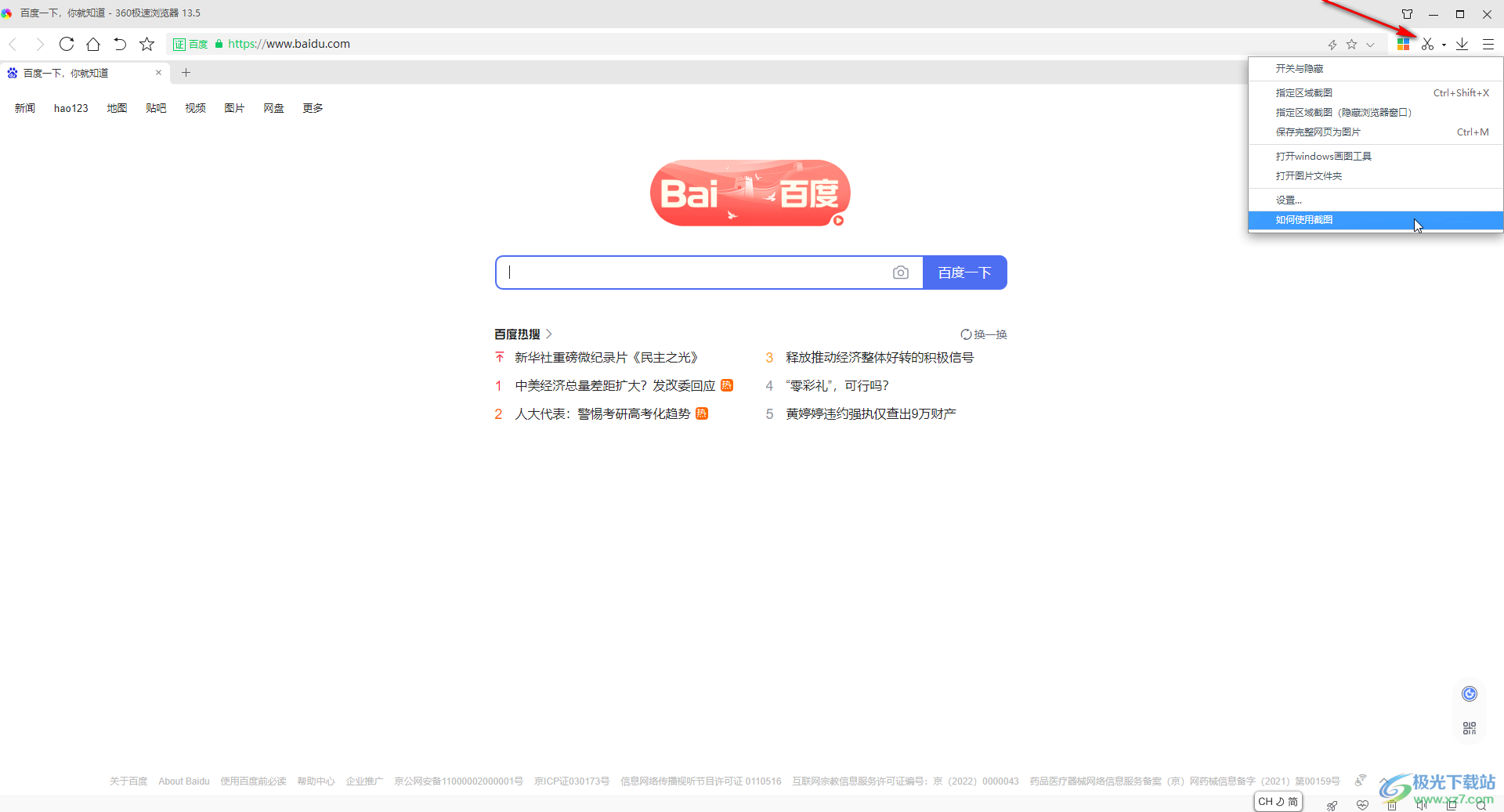Open the browser main menu hamburger
Screen dimensions: 1504x812
pos(1488,44)
